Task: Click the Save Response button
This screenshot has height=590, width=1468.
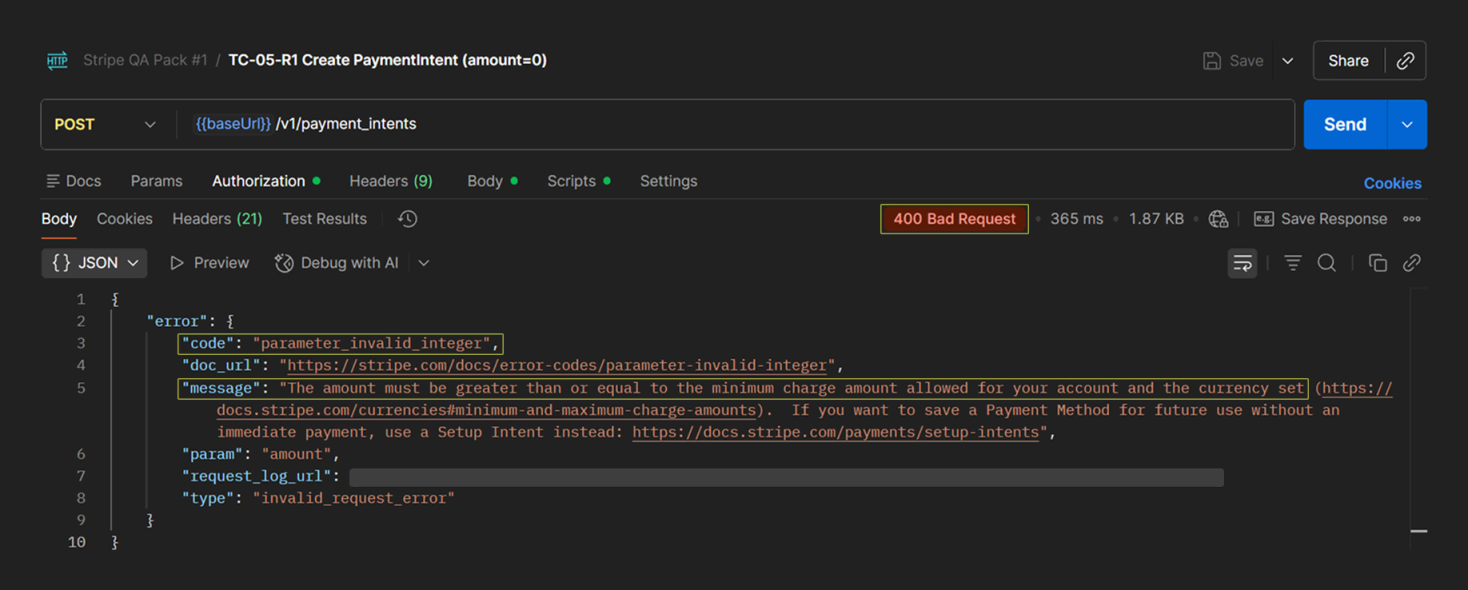Action: click(1321, 219)
